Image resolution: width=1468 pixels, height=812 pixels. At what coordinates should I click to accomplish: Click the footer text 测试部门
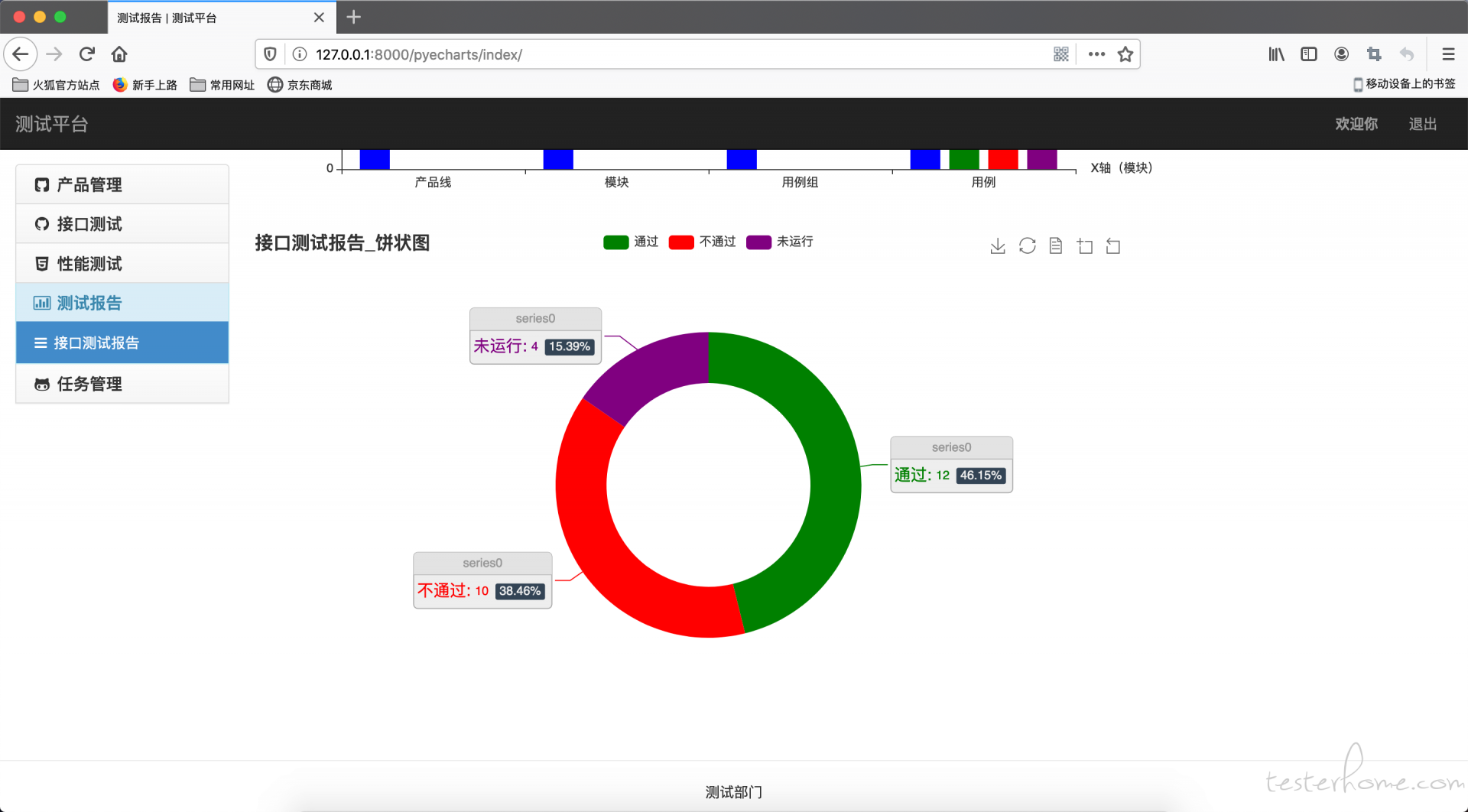733,792
